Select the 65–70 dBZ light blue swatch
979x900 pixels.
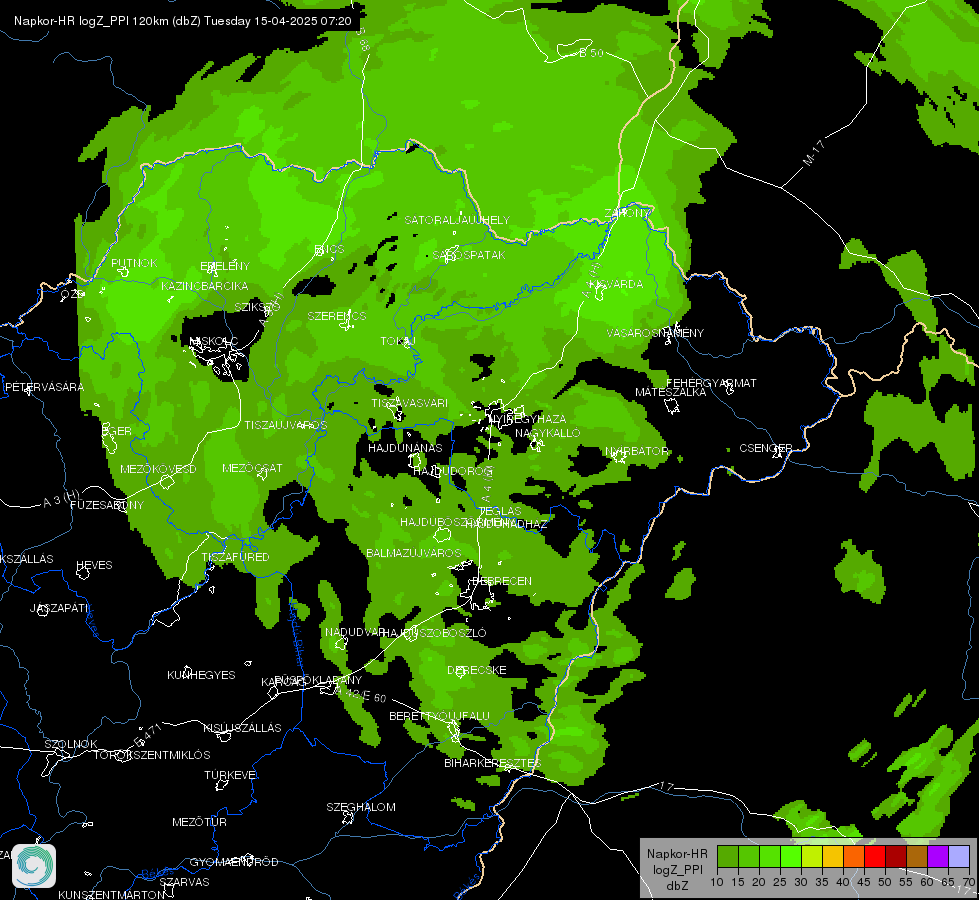(x=959, y=857)
